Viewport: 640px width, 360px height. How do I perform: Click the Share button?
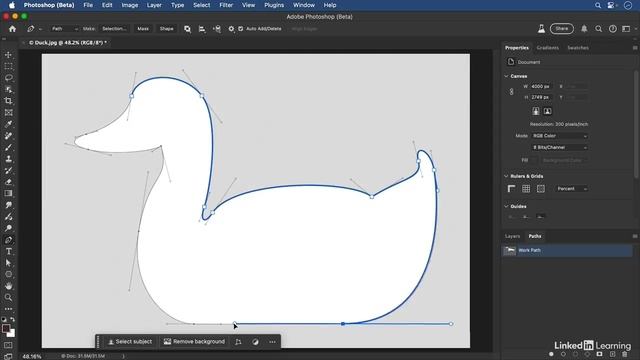tap(562, 29)
